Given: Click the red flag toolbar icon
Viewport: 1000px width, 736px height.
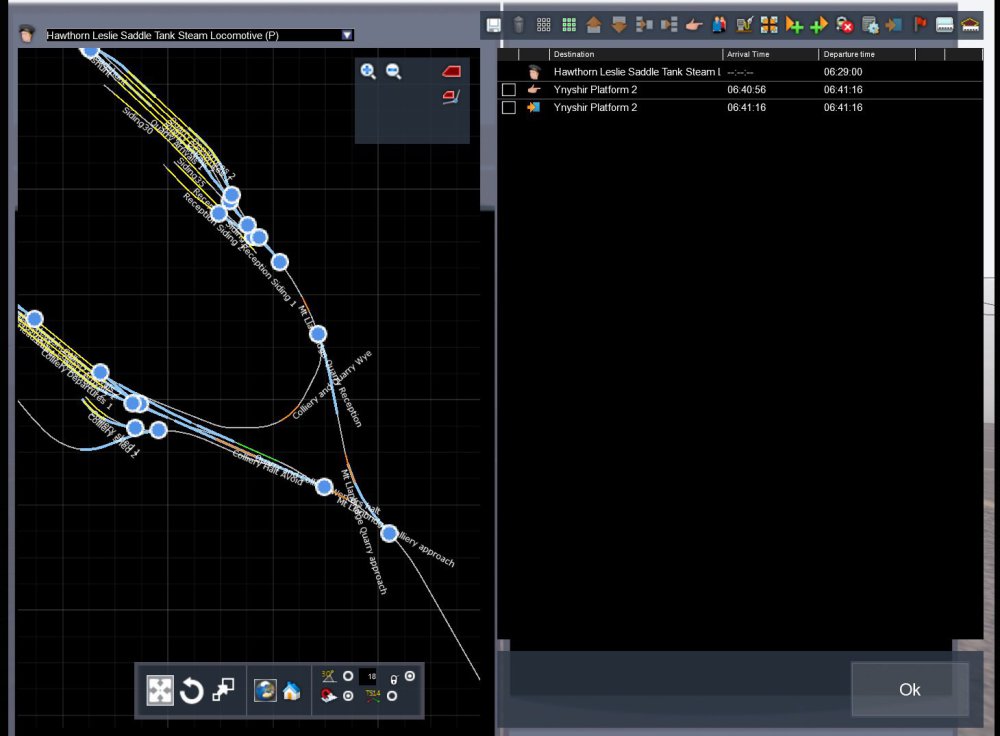Looking at the screenshot, I should tap(920, 25).
